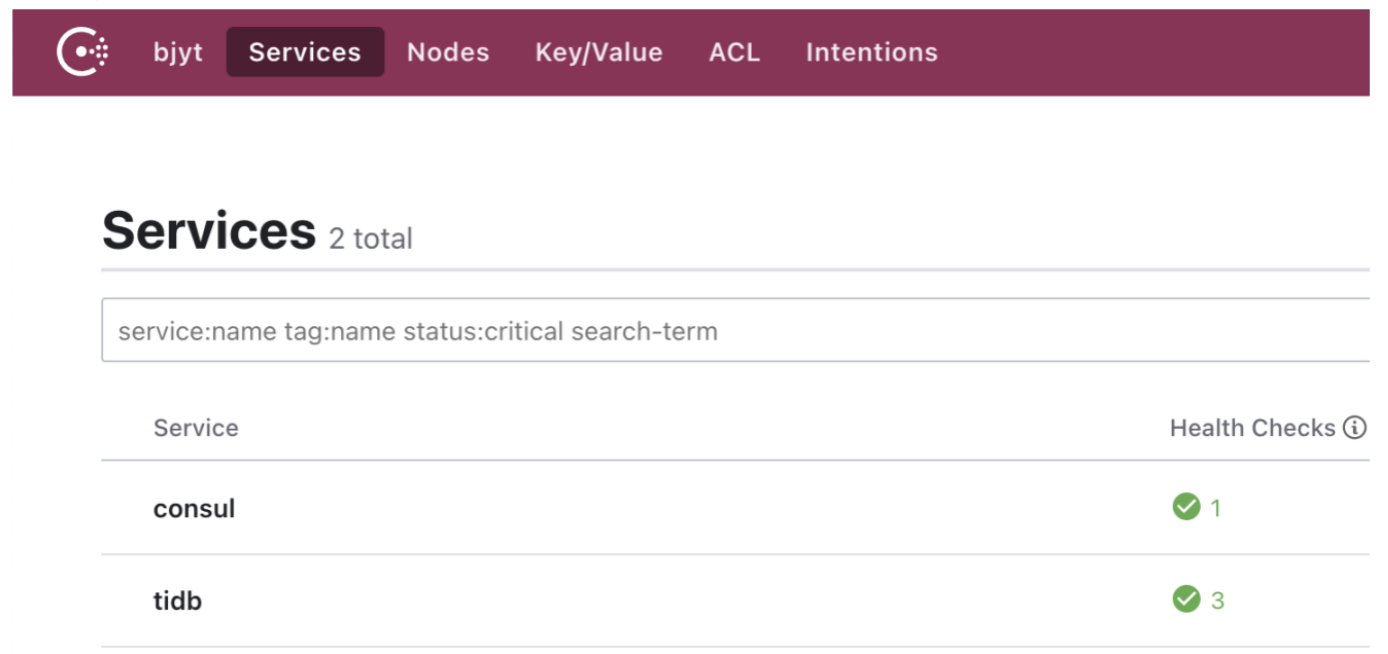Click the Consul logo icon
The width and height of the screenshot is (1388, 654).
pyautogui.click(x=82, y=52)
